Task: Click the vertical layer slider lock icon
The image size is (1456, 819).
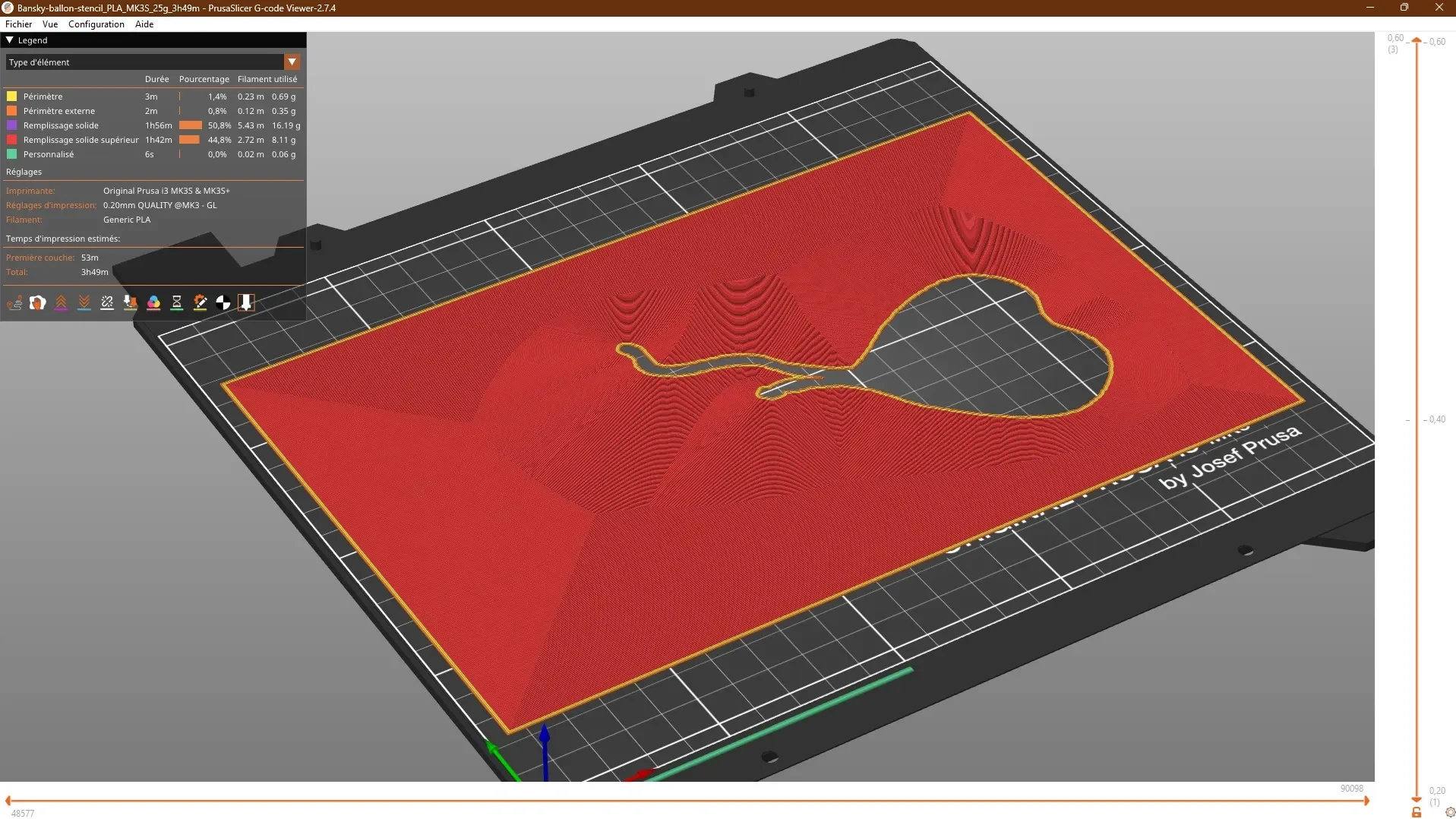Action: [1417, 812]
